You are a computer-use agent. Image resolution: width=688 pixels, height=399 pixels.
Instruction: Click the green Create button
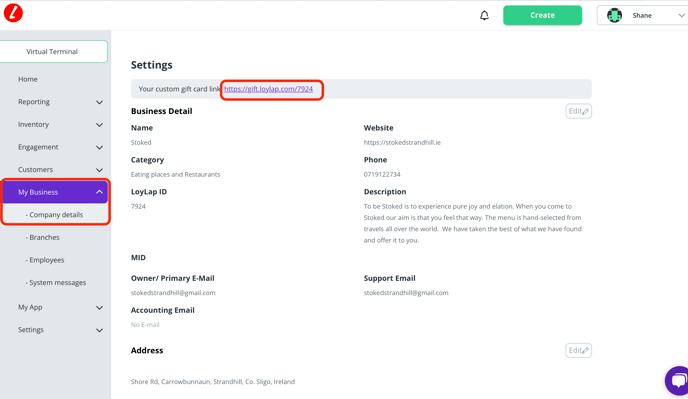click(542, 15)
